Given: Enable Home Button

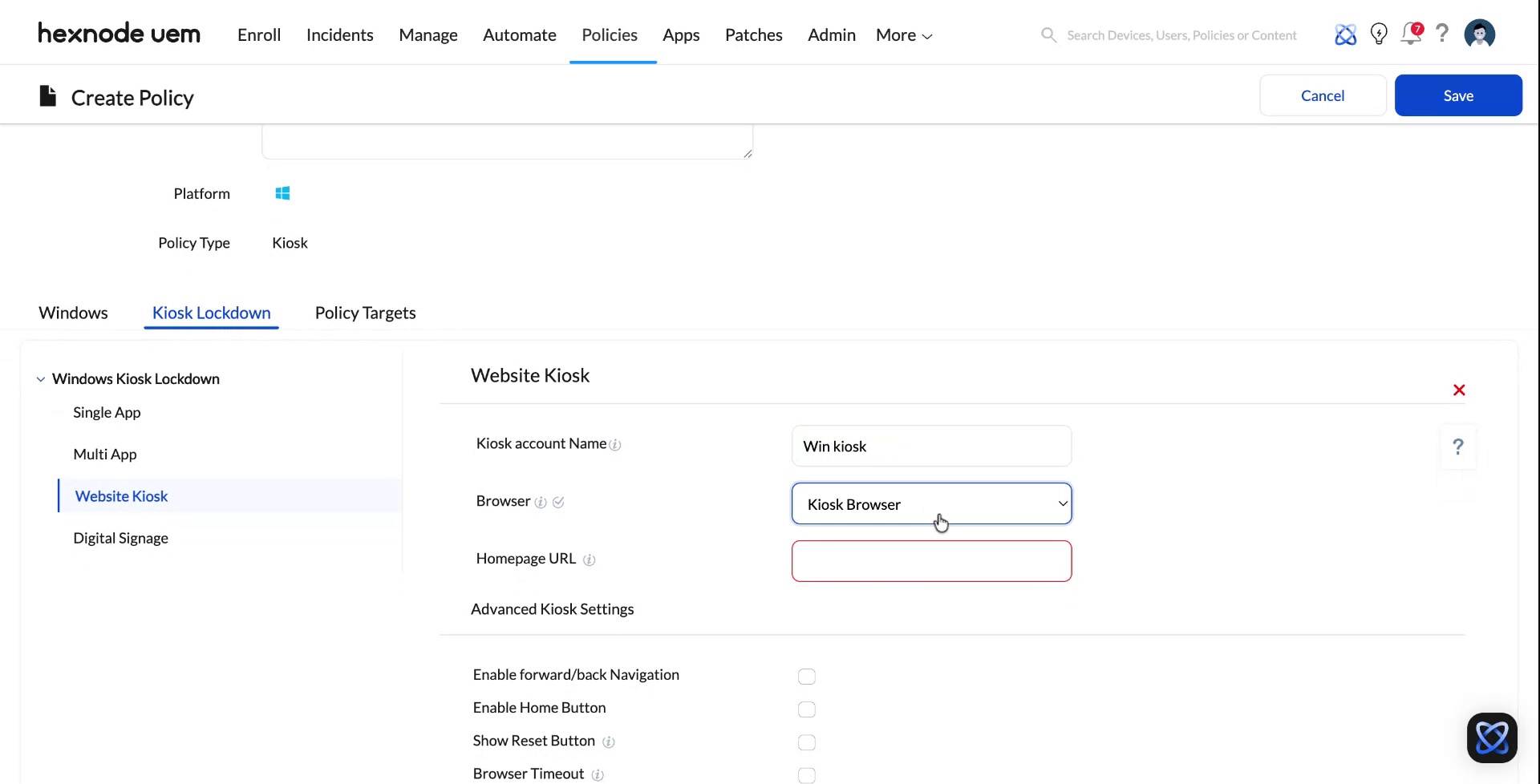Looking at the screenshot, I should (806, 709).
